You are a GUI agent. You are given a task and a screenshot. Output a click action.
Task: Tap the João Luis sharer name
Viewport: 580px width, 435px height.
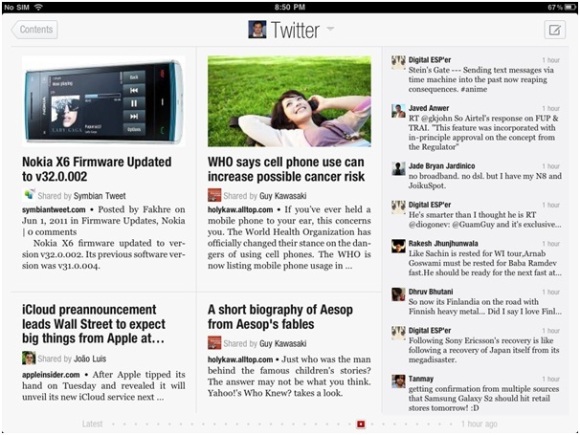pyautogui.click(x=90, y=359)
